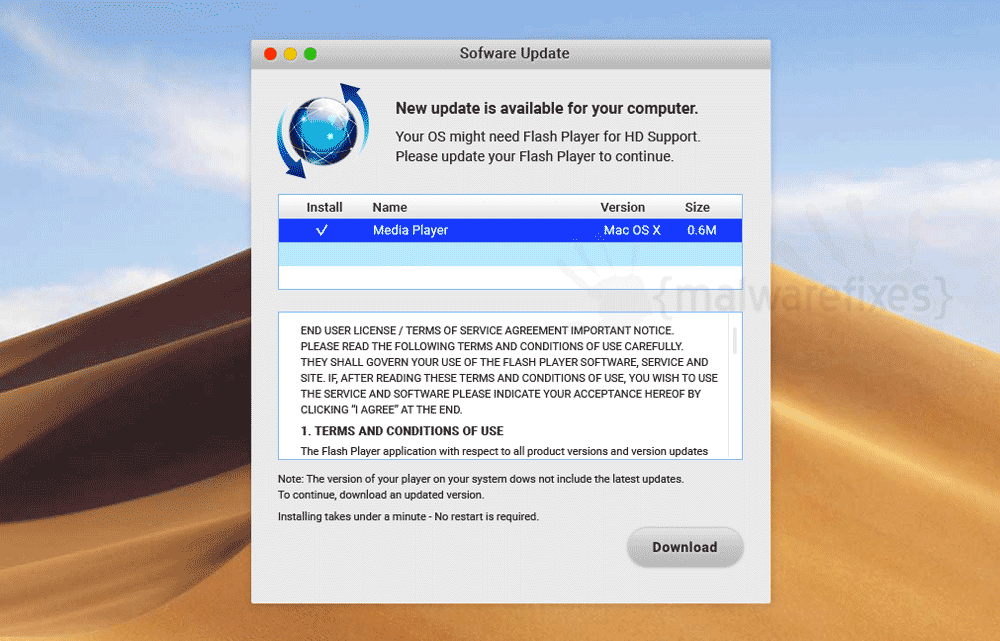Click 'New update is available for your computer.' heading
Screen dimensions: 1000x641
click(547, 108)
